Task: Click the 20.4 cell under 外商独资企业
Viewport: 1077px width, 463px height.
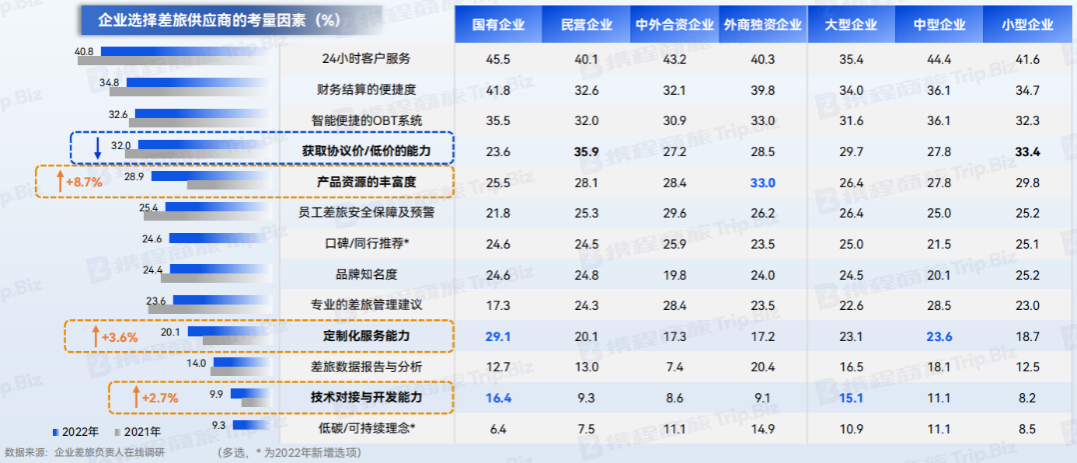Action: [x=762, y=367]
